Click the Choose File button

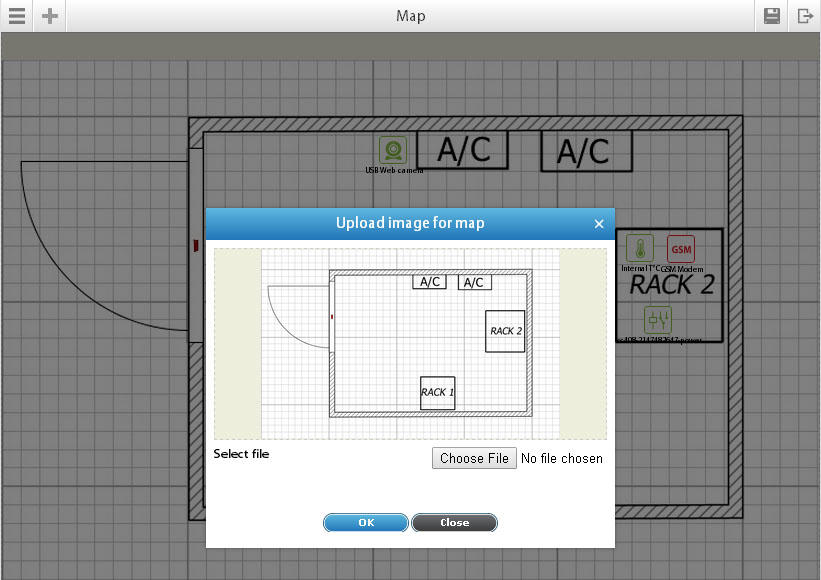tap(474, 458)
